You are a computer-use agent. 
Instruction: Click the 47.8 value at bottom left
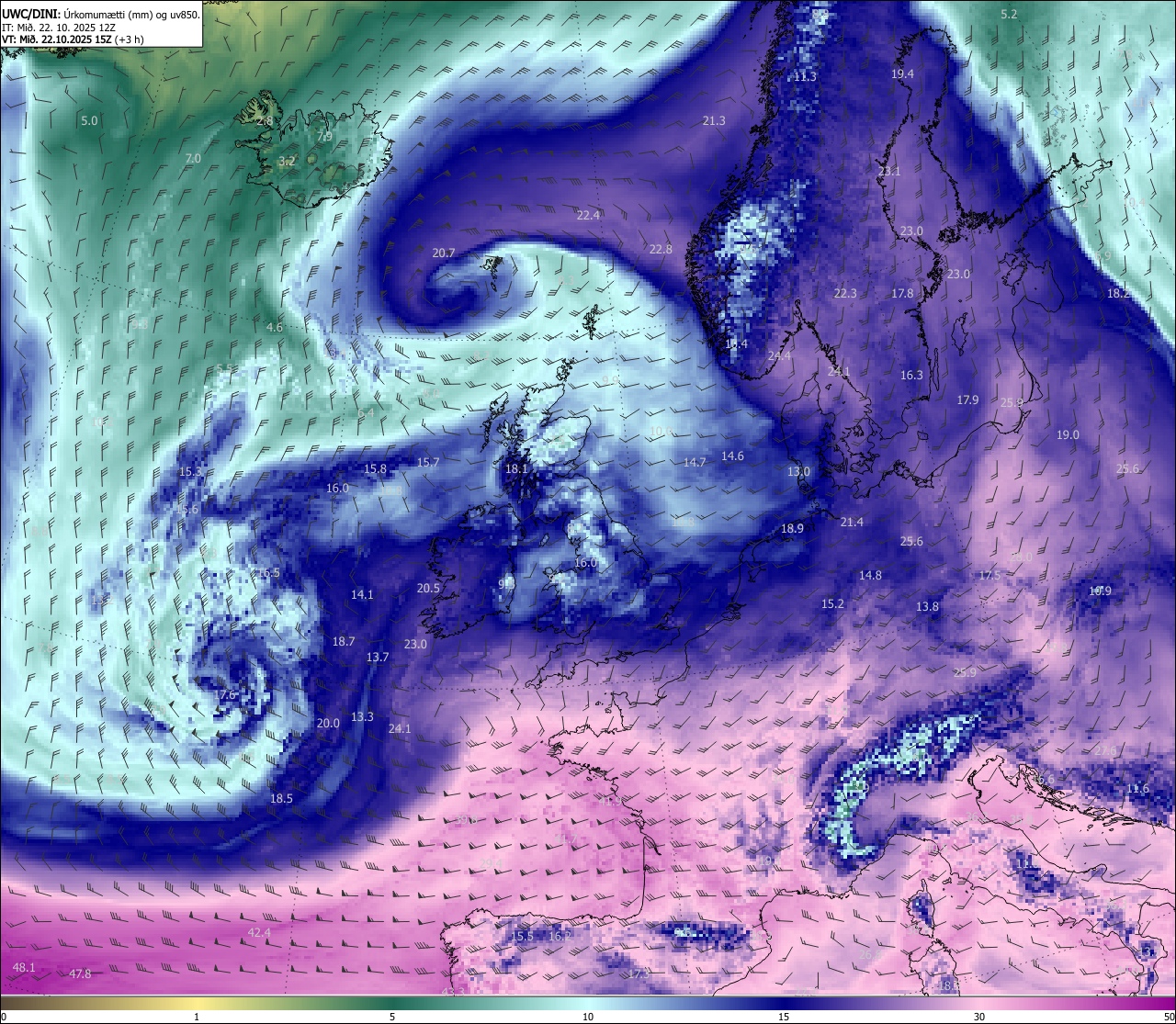(x=80, y=973)
